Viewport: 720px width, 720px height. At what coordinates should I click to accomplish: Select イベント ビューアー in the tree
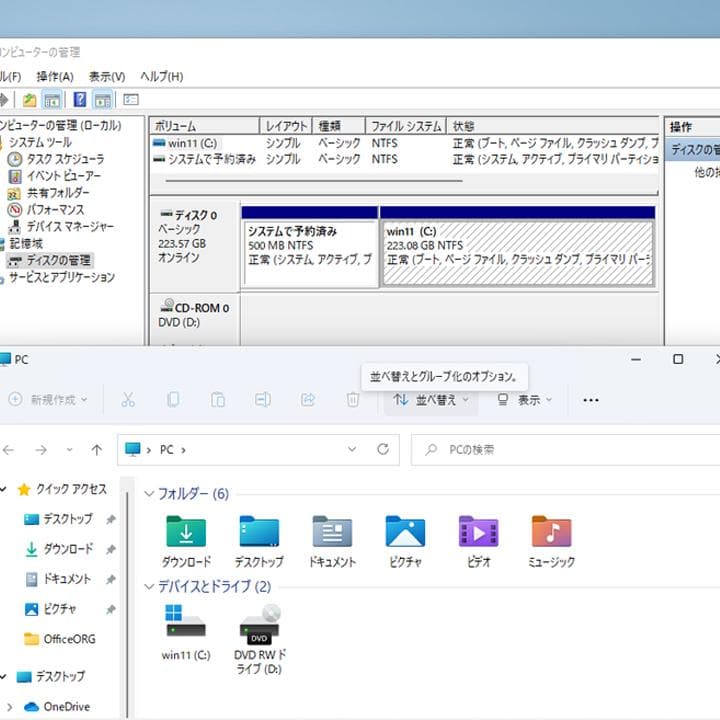click(63, 176)
